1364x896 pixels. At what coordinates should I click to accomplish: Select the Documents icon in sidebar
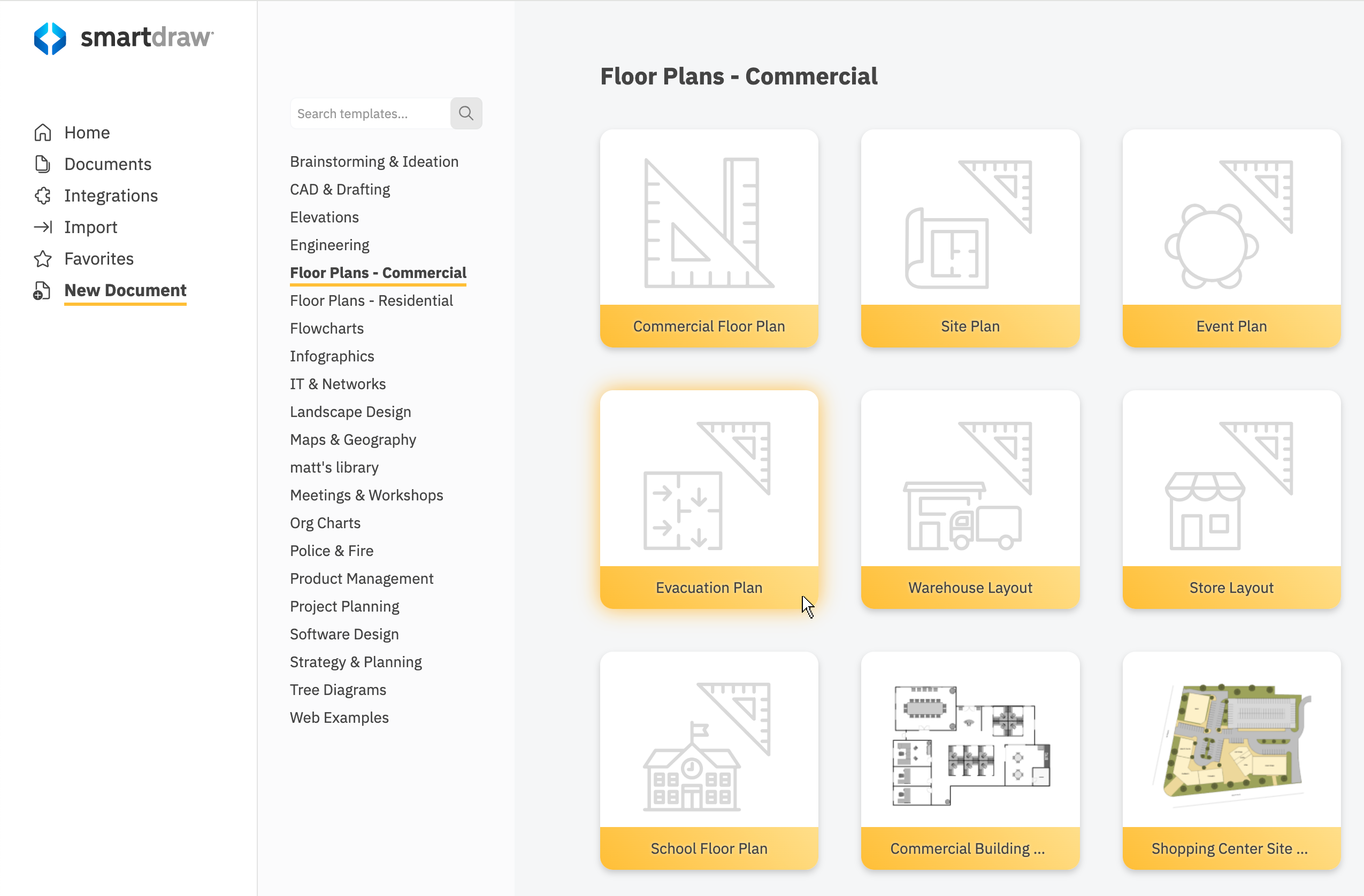(x=42, y=164)
